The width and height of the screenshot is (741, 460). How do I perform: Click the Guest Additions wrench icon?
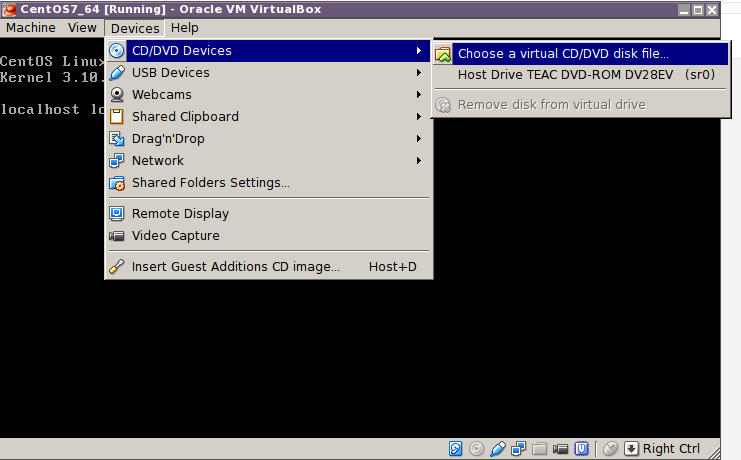pyautogui.click(x=117, y=267)
